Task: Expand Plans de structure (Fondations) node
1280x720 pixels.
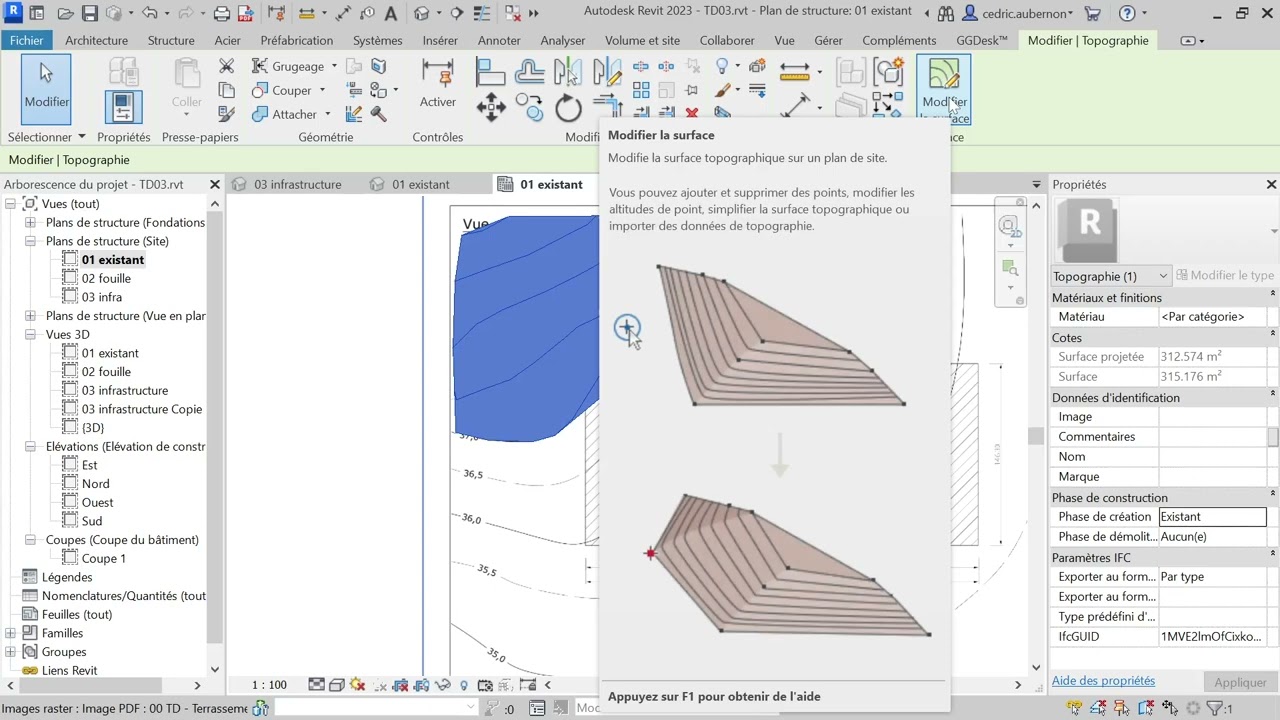Action: coord(30,222)
